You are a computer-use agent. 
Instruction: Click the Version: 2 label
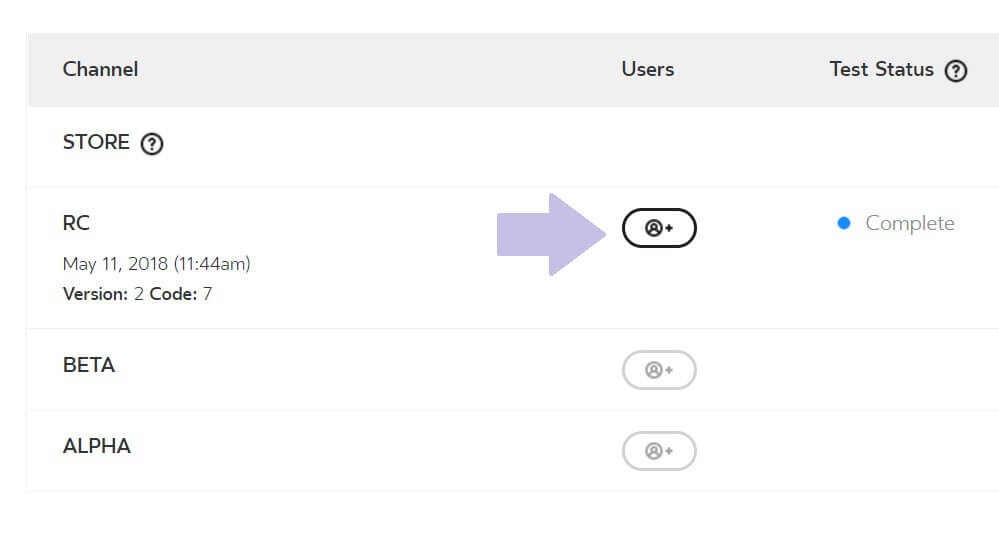tap(103, 294)
